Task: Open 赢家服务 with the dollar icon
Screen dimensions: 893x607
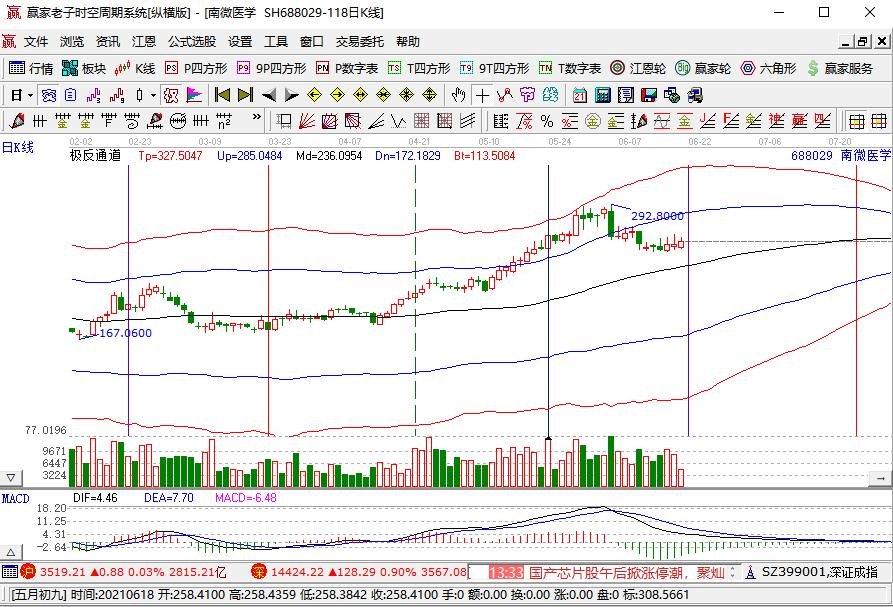Action: coord(840,68)
